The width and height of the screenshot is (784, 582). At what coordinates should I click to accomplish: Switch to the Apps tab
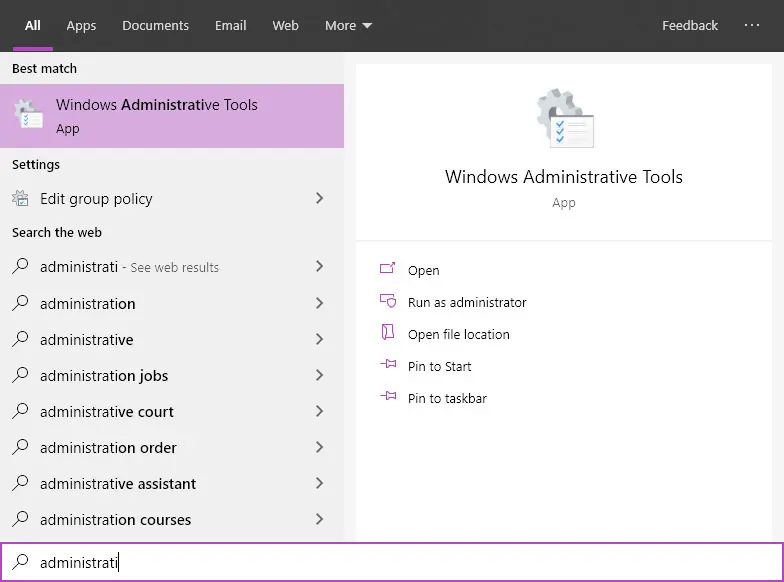(81, 26)
